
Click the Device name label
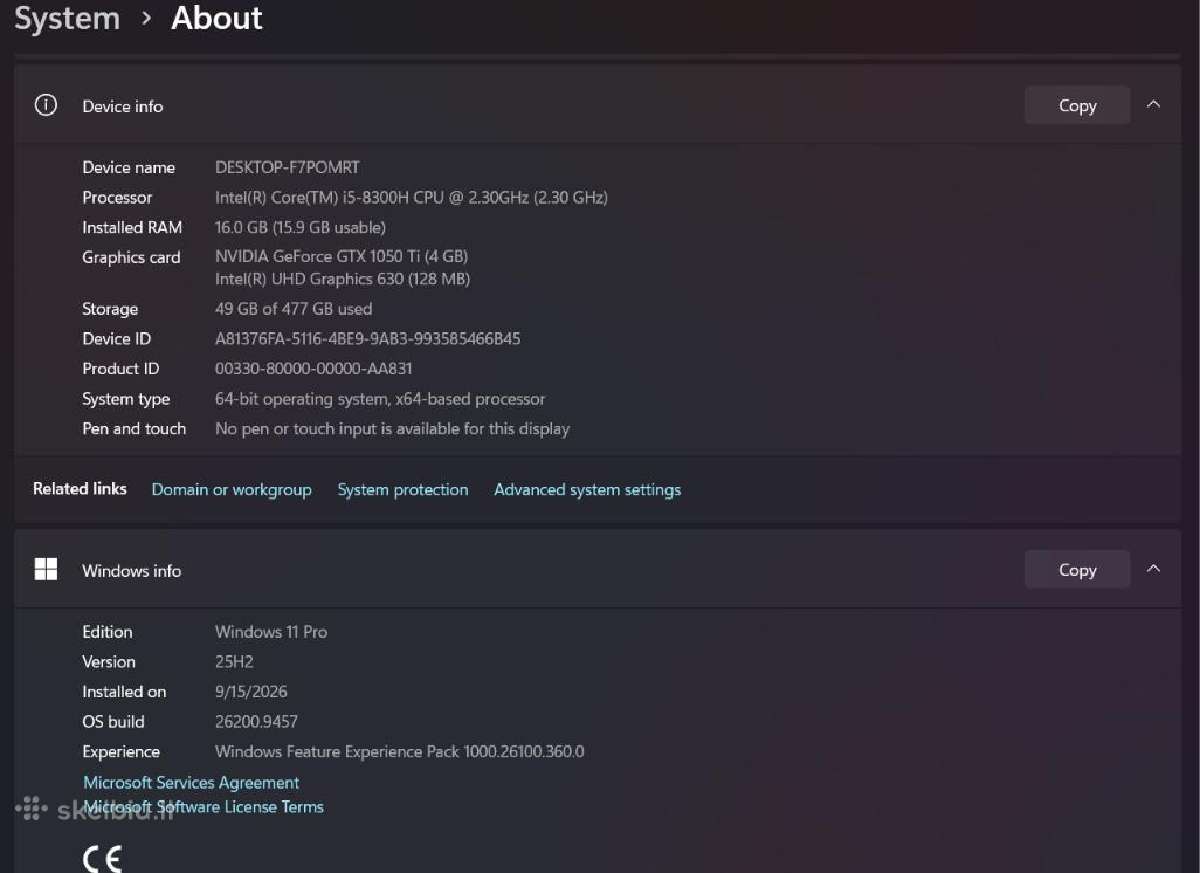pyautogui.click(x=128, y=167)
